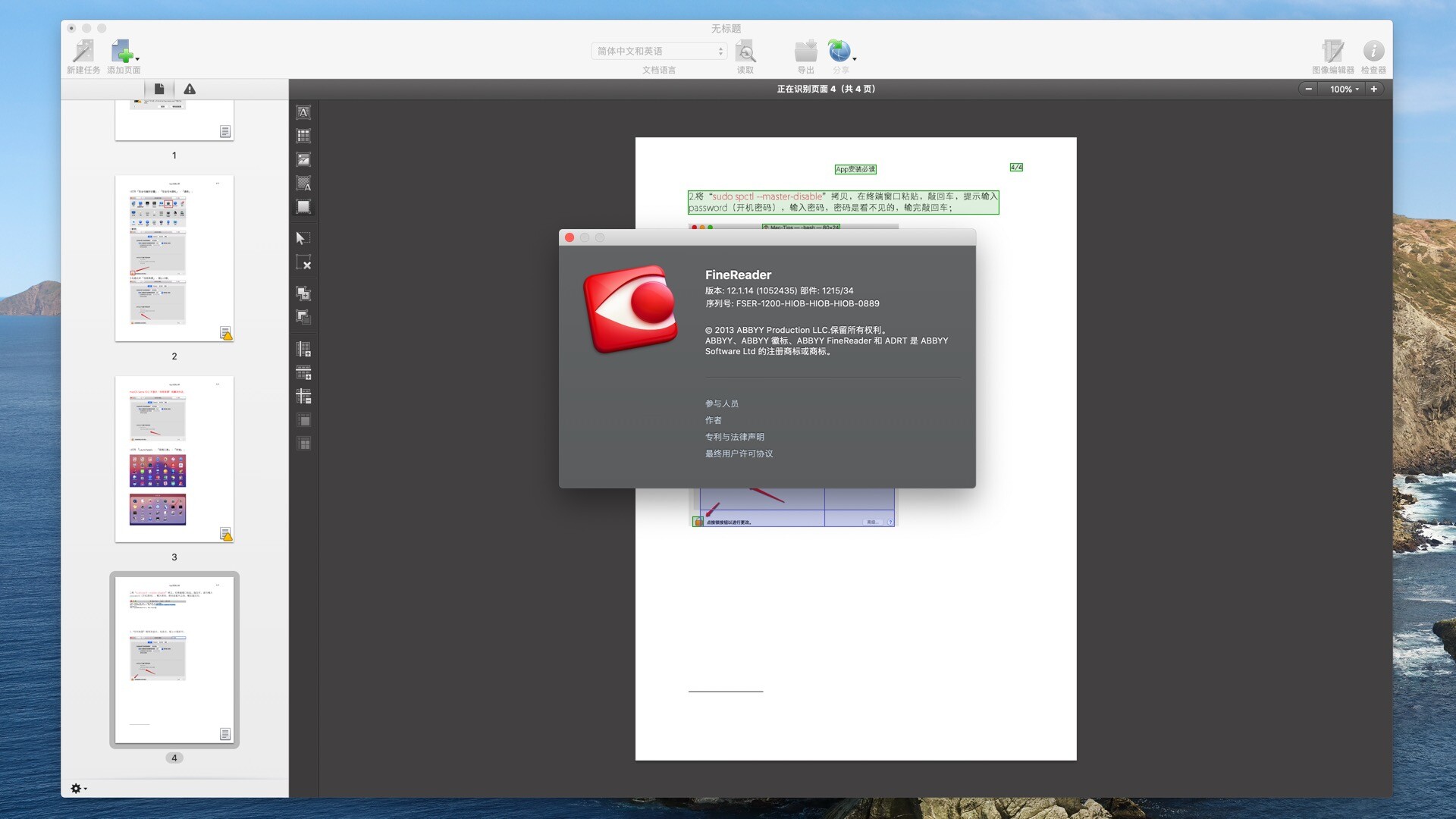This screenshot has height=819, width=1456.
Task: Click the Split table cells tool
Action: [303, 444]
